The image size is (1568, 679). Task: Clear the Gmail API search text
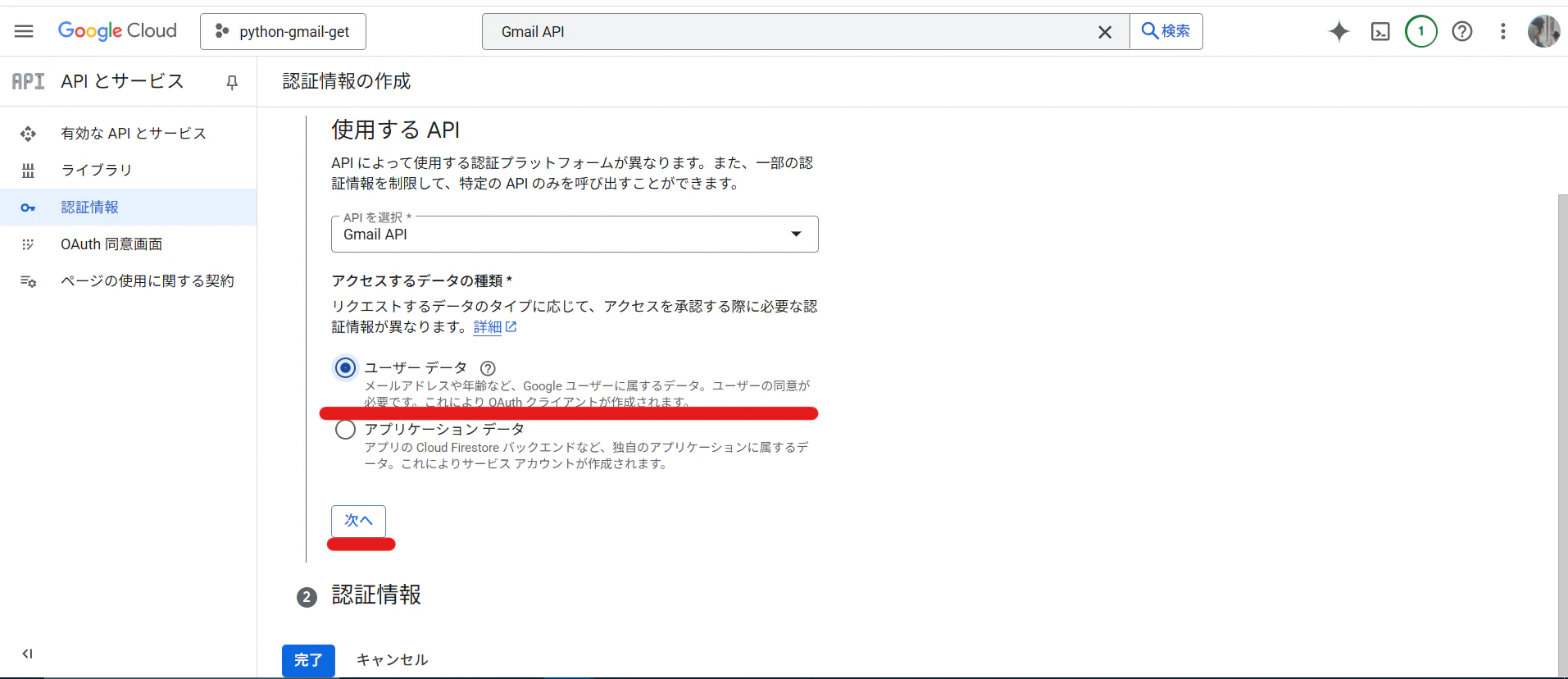coord(1105,32)
